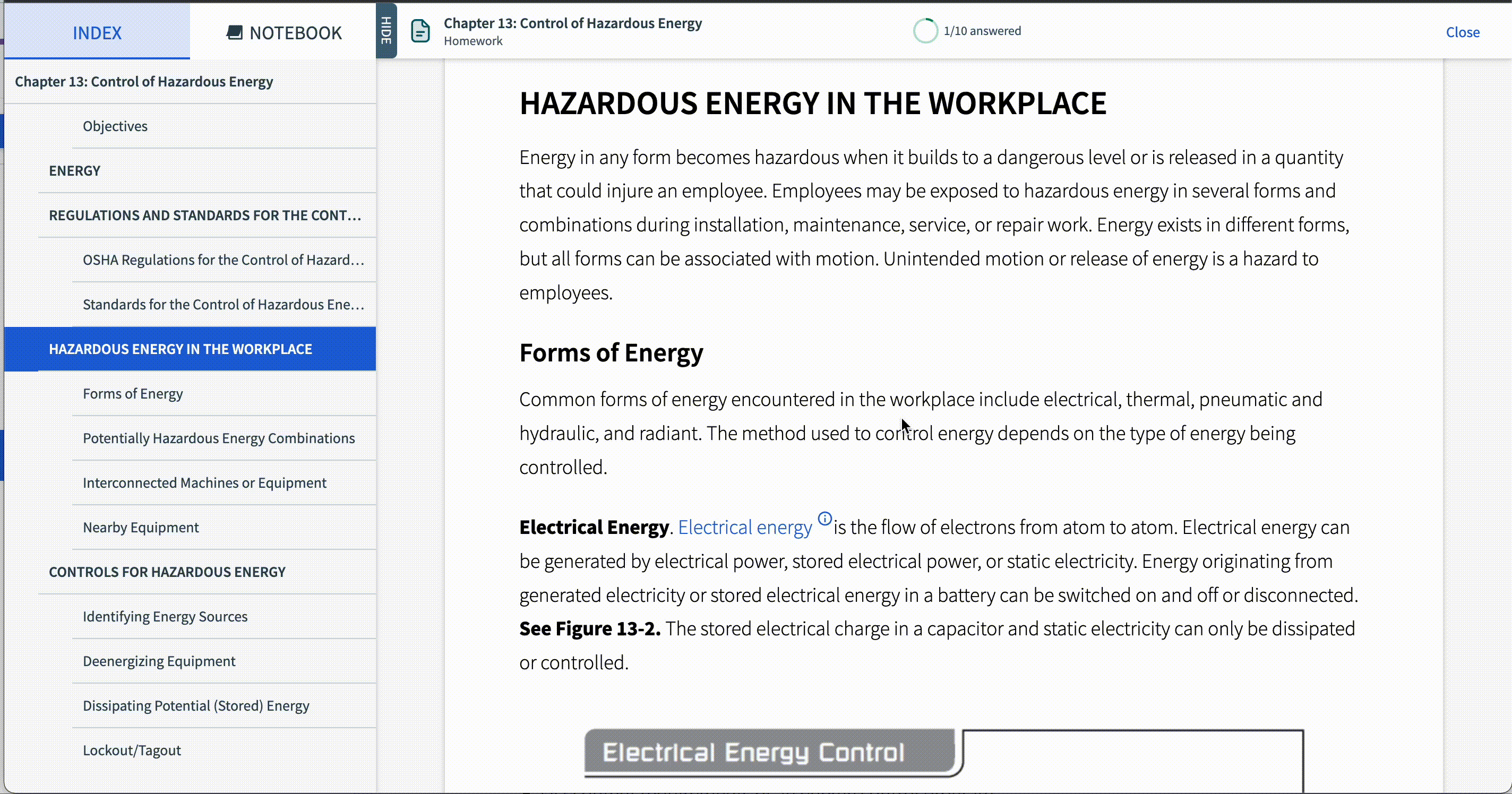Viewport: 1512px width, 794px height.
Task: Select Potentially Hazardous Energy Combinations
Action: (x=218, y=438)
